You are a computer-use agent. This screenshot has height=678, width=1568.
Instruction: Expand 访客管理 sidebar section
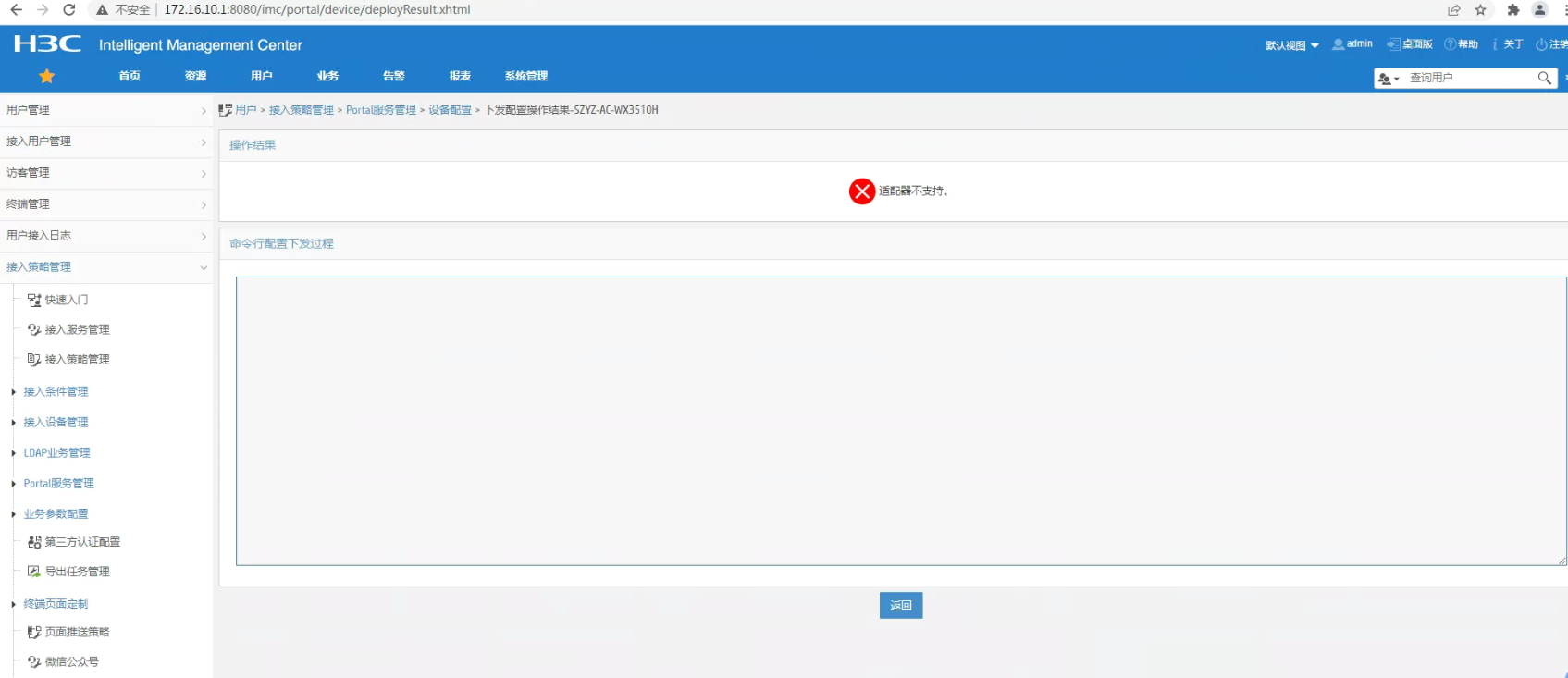coord(106,173)
